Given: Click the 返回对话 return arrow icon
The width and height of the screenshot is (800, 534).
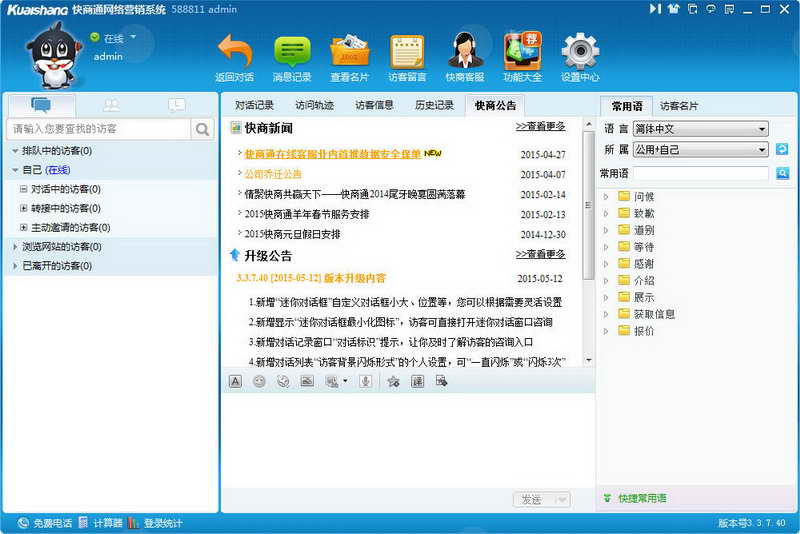Looking at the screenshot, I should [235, 51].
